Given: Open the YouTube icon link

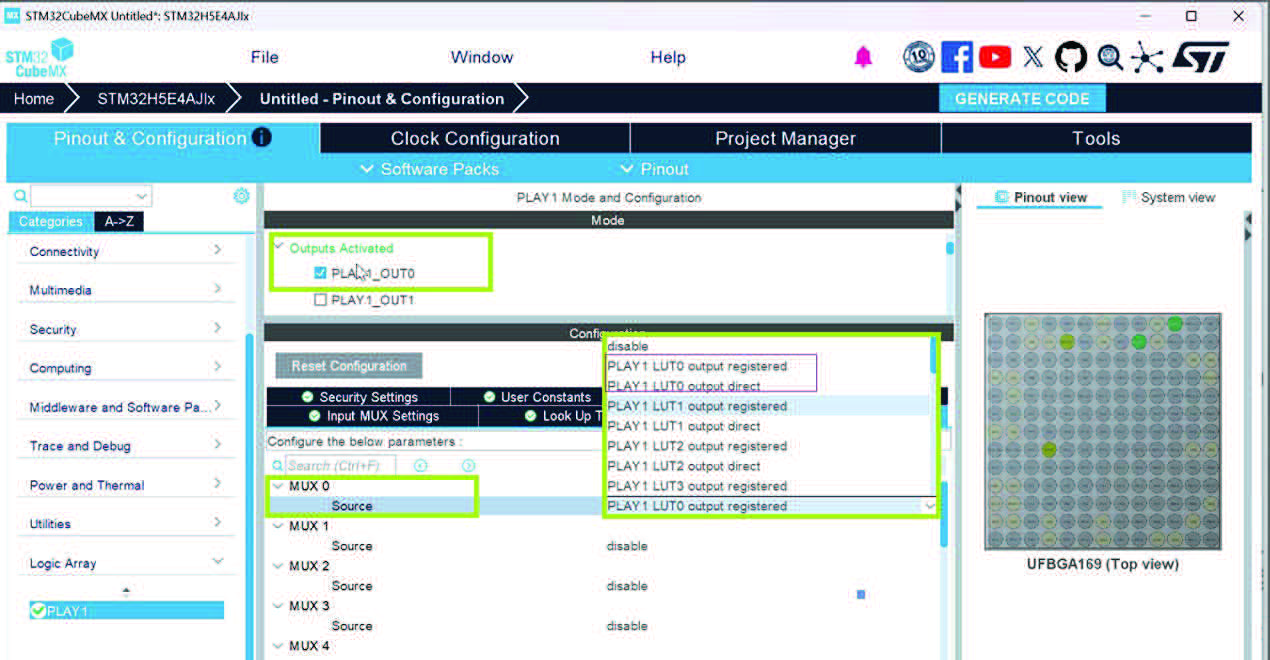Looking at the screenshot, I should 995,57.
